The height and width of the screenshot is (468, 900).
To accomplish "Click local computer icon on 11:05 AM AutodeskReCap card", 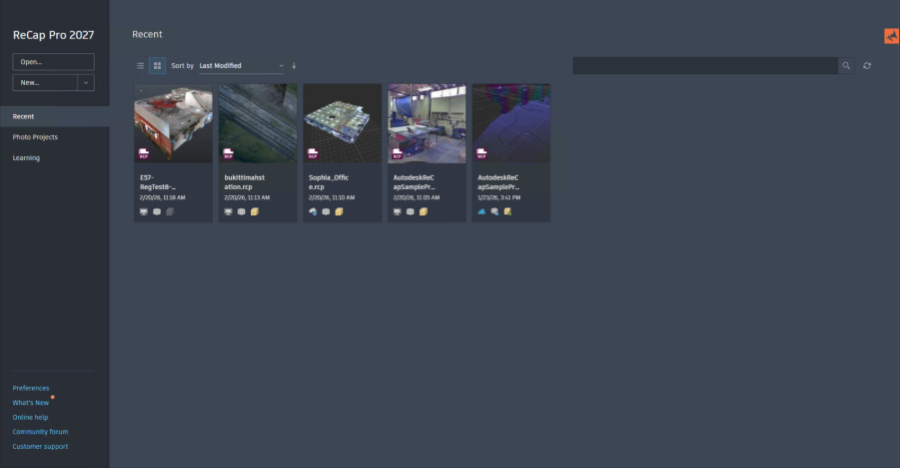I will (x=397, y=212).
